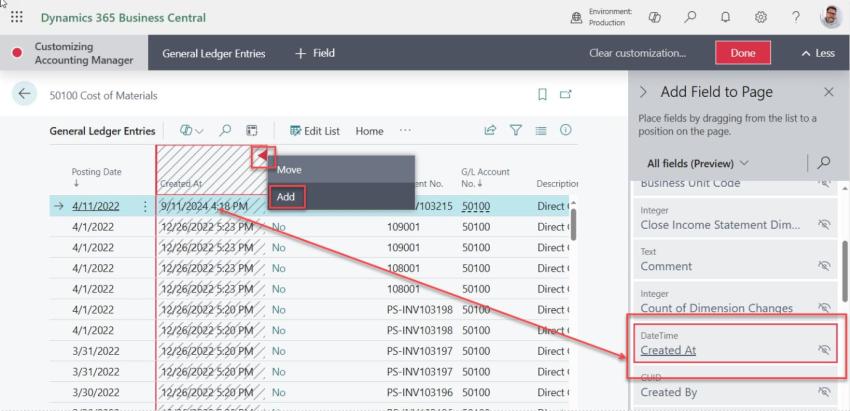The height and width of the screenshot is (411, 850).
Task: Click the Add Field panel scrollbar
Action: 845,271
